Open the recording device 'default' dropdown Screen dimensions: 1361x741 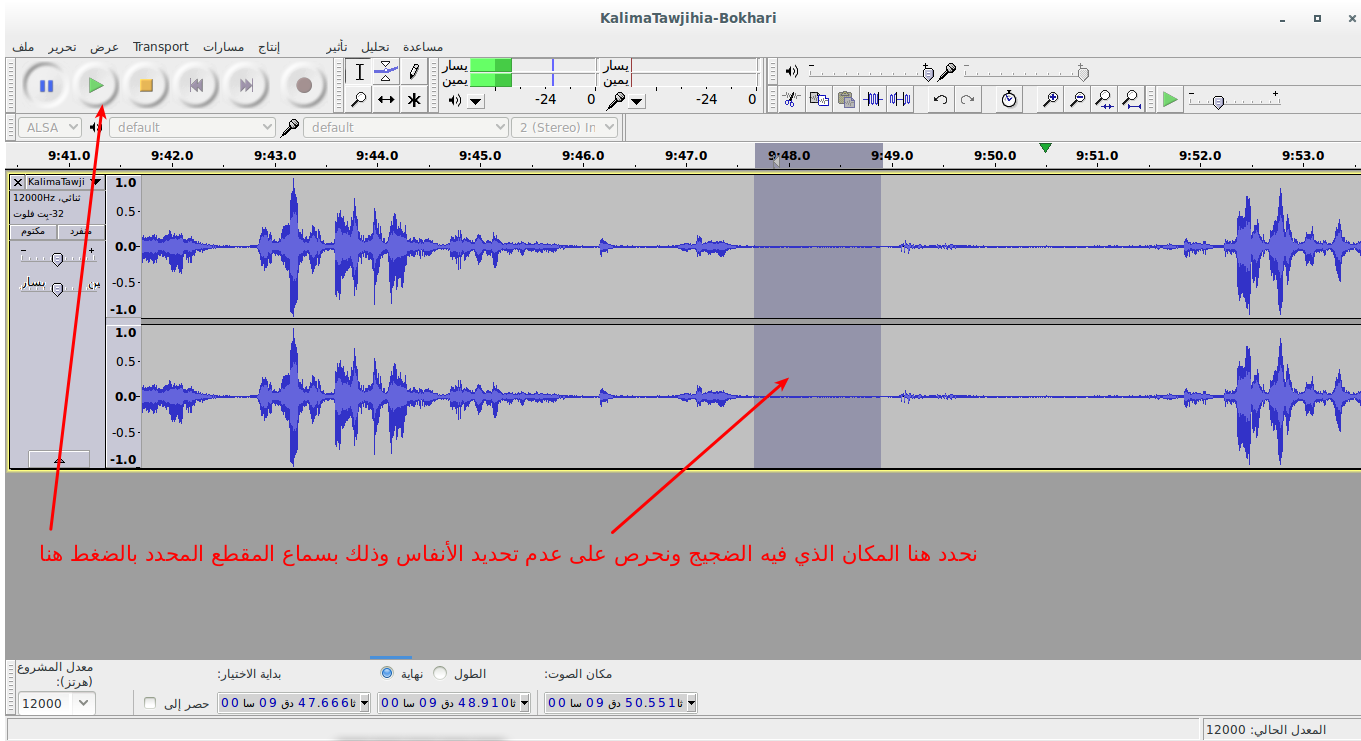coord(405,127)
